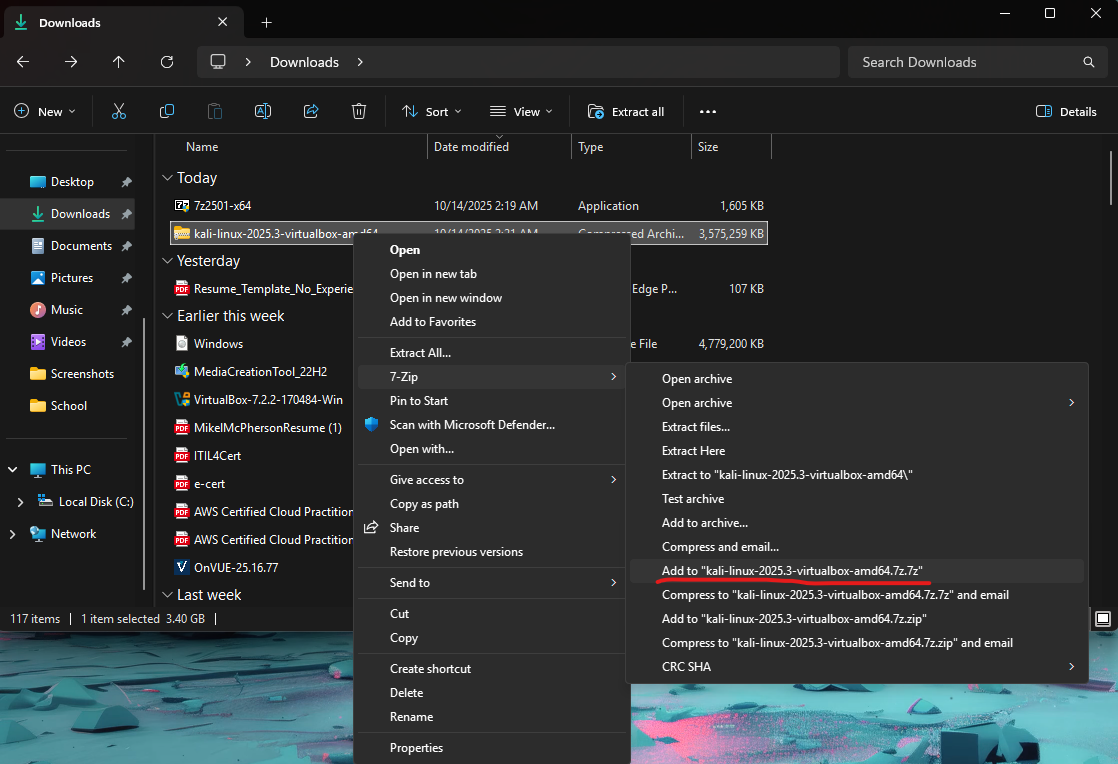The image size is (1118, 764).
Task: Expand Send to submenu
Action: (491, 583)
